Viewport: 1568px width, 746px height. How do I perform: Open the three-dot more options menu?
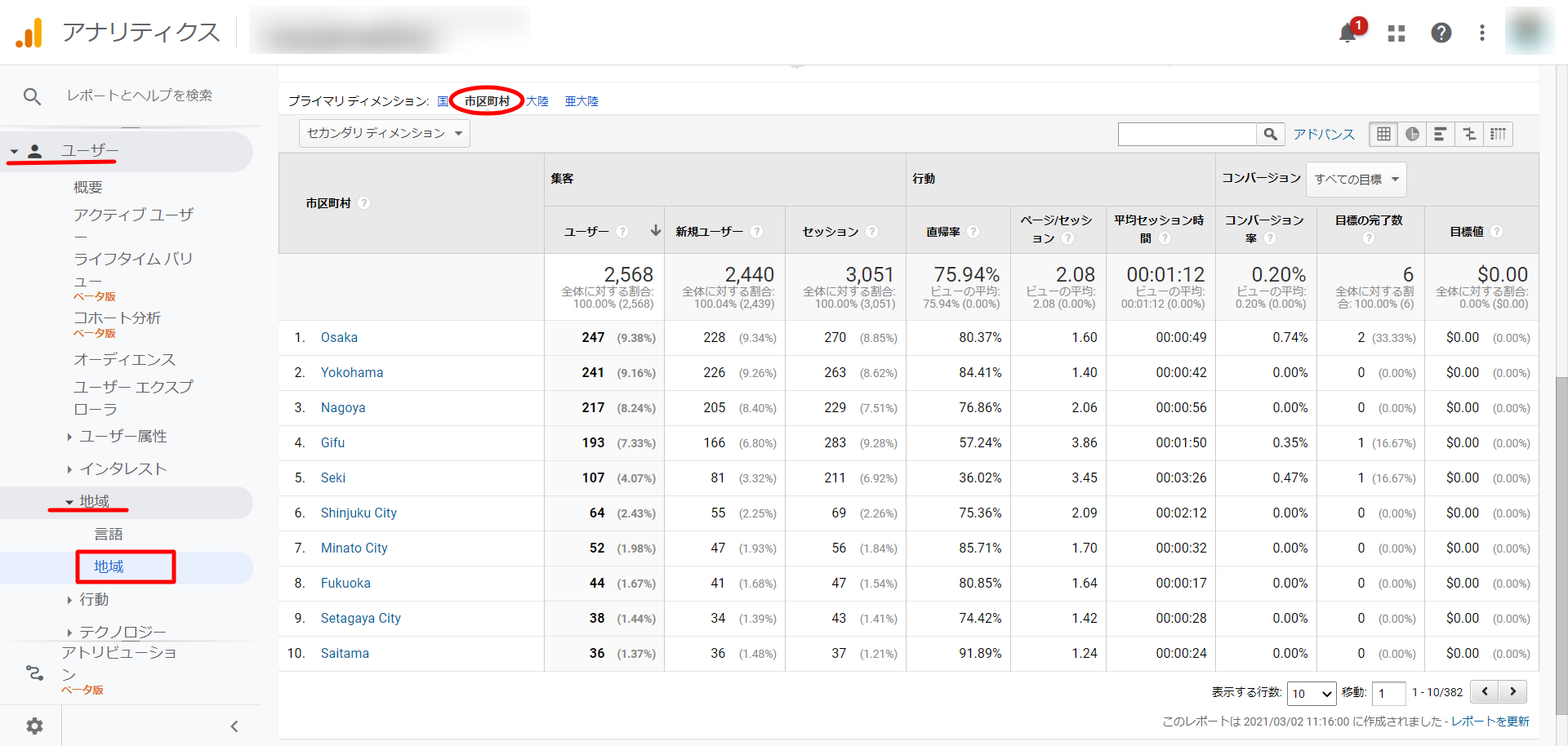point(1481,33)
